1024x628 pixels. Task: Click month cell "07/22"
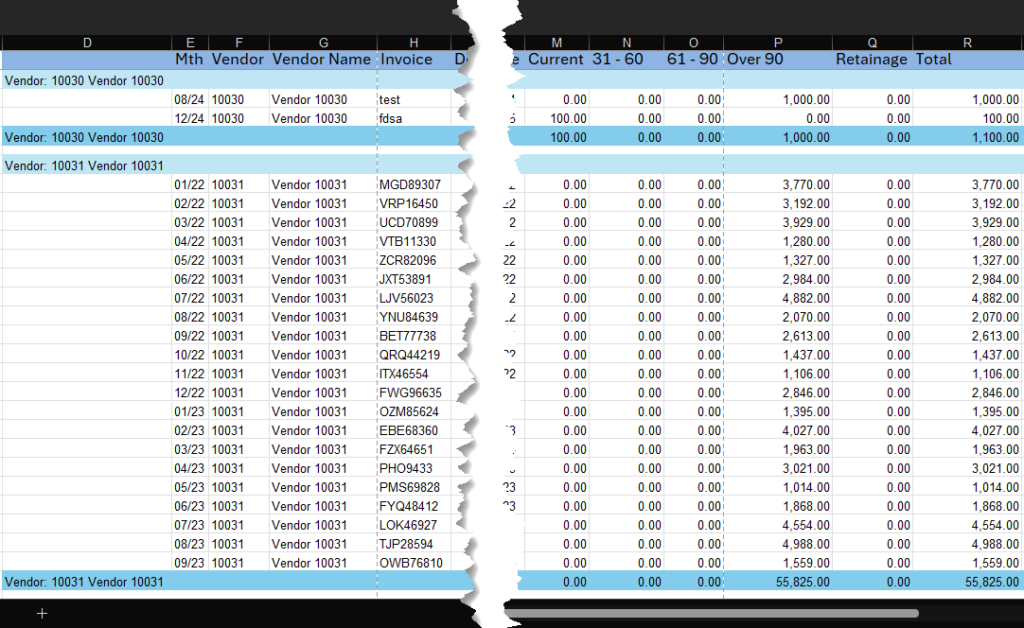[189, 298]
